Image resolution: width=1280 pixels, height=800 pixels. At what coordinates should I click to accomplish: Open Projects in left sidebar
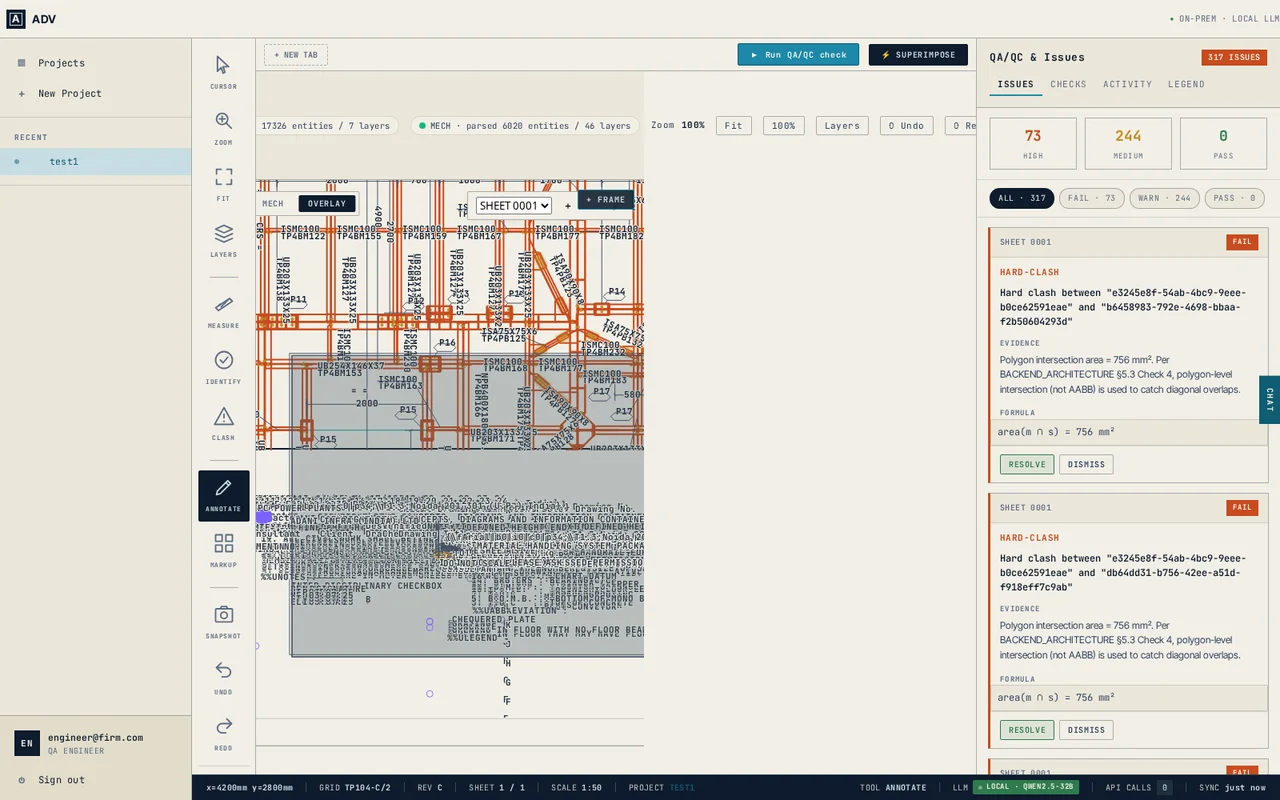coord(95,63)
